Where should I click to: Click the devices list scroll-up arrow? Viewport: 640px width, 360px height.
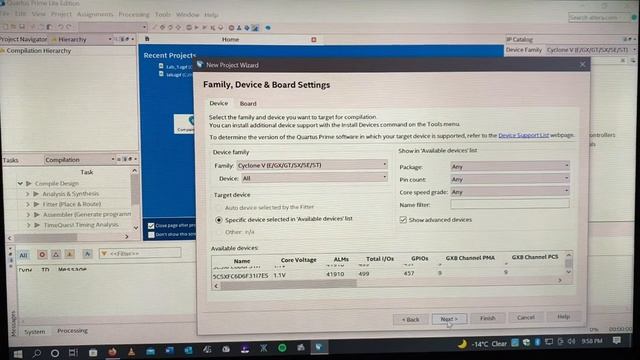(x=568, y=255)
